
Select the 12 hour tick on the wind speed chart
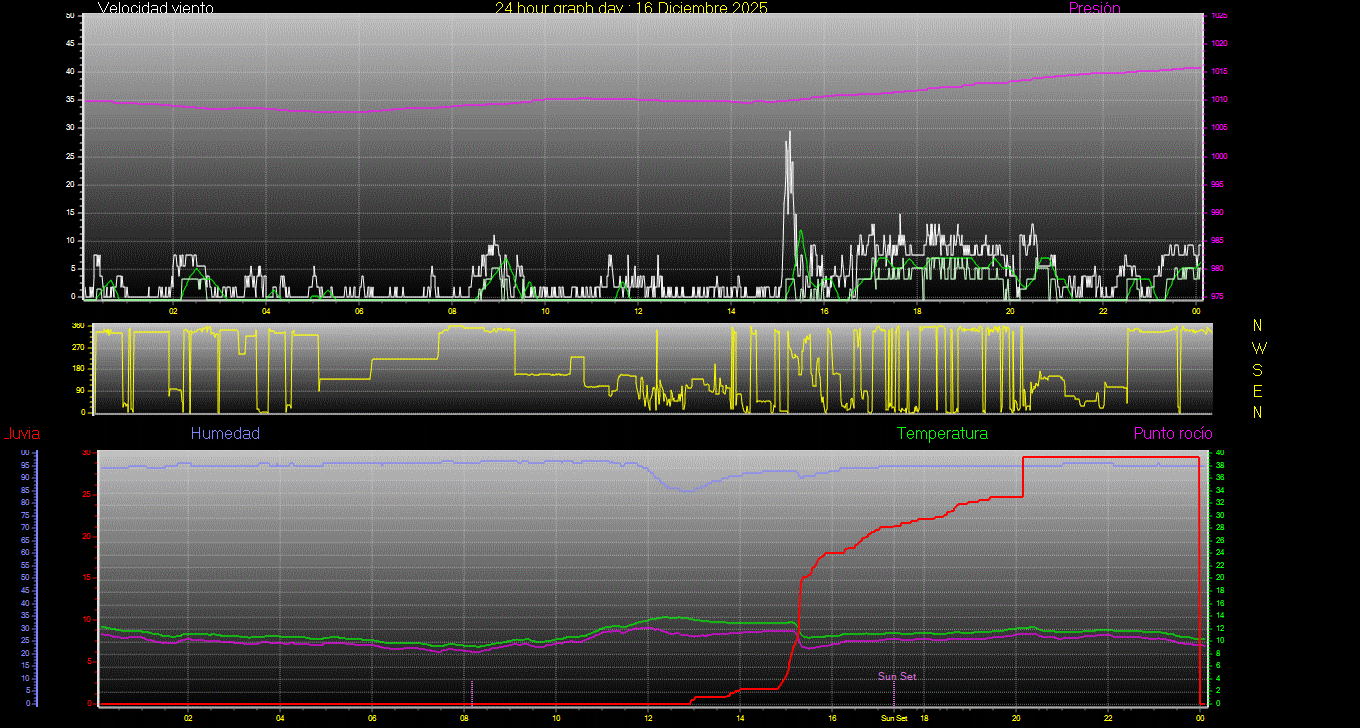coord(638,311)
